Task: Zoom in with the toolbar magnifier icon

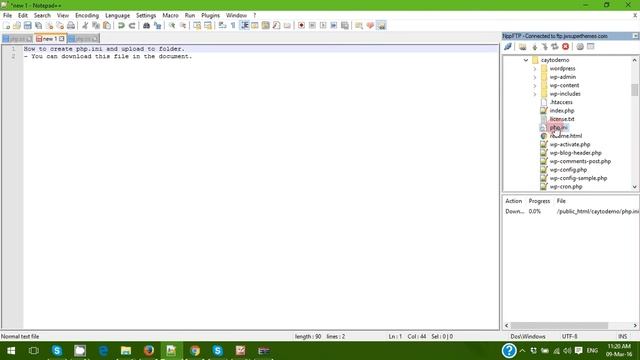Action: click(172, 25)
